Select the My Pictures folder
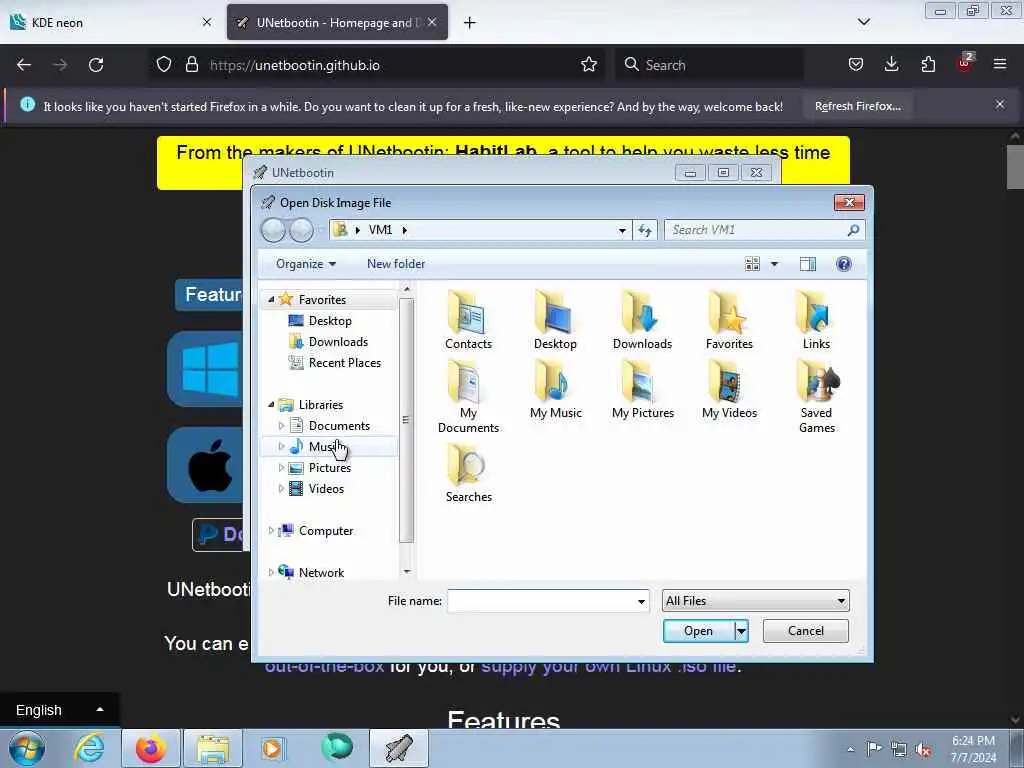Screen dimensions: 1024x768 (x=643, y=390)
